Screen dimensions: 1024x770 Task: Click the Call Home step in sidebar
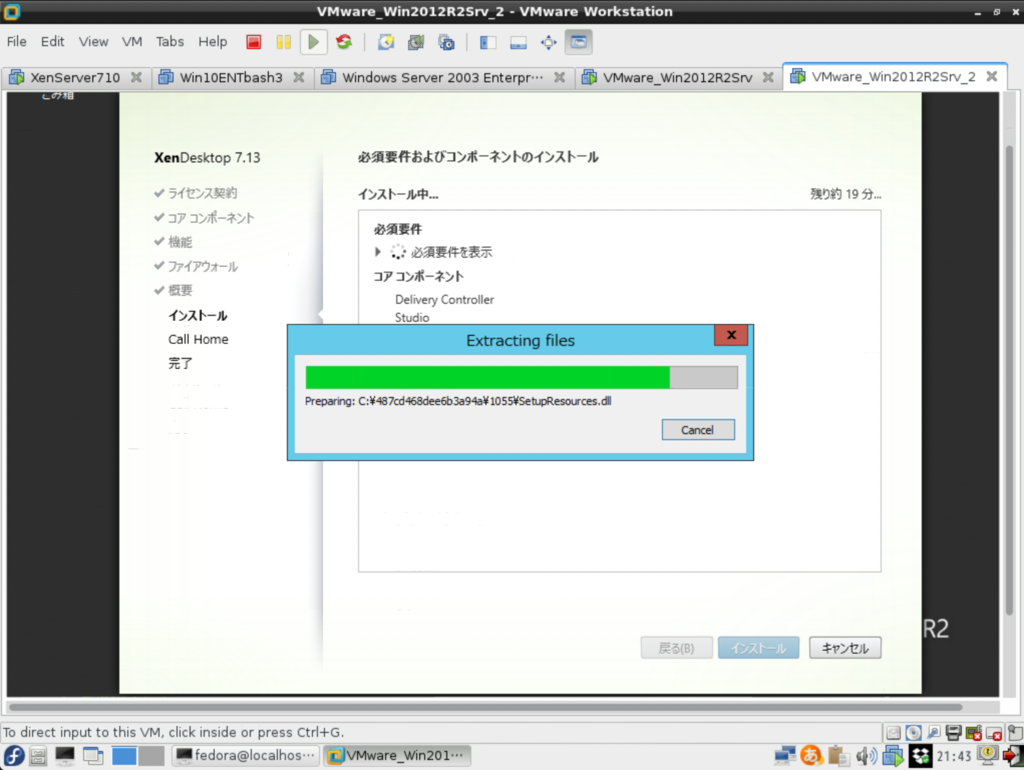(x=198, y=339)
